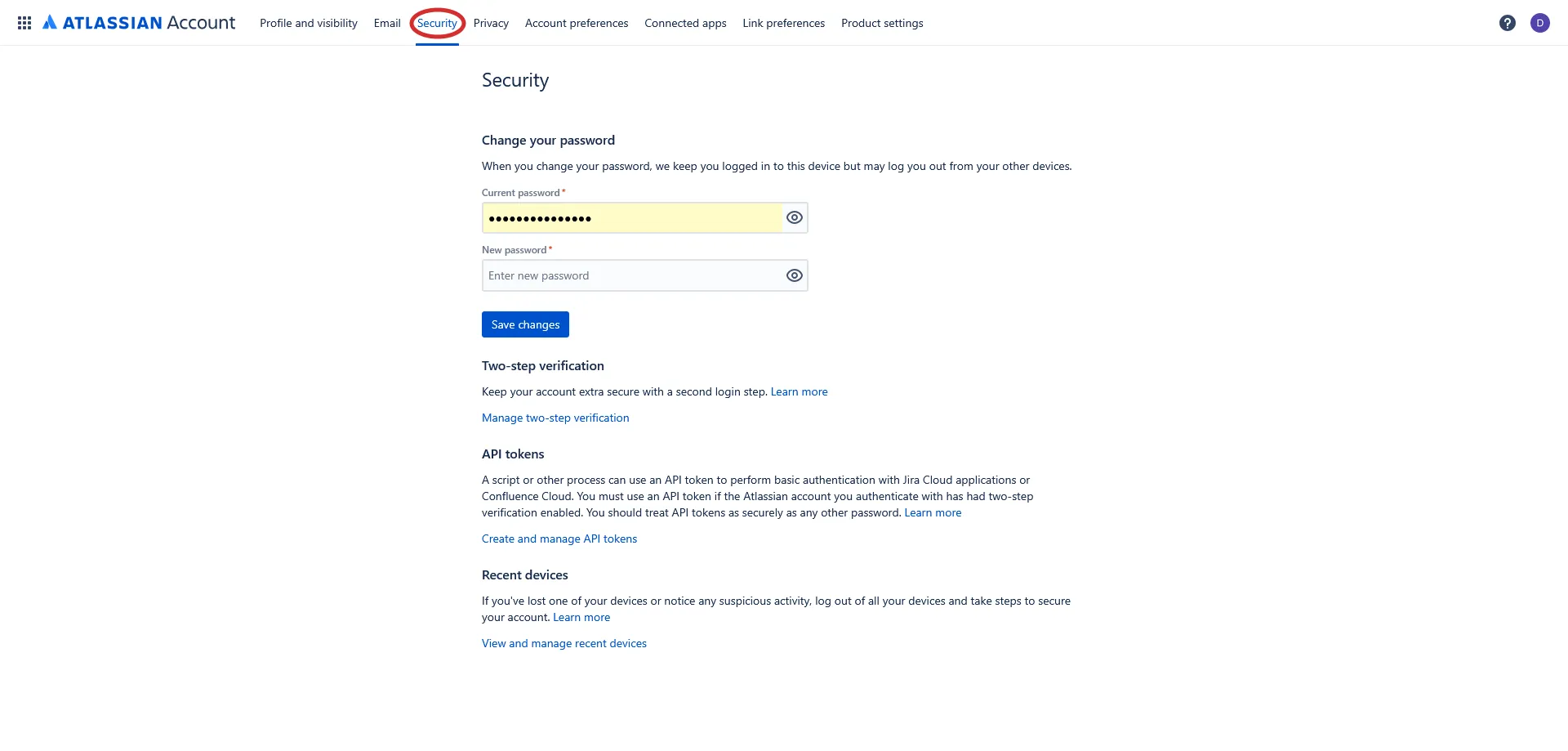
Task: Open the app switcher grid icon
Action: pyautogui.click(x=24, y=23)
